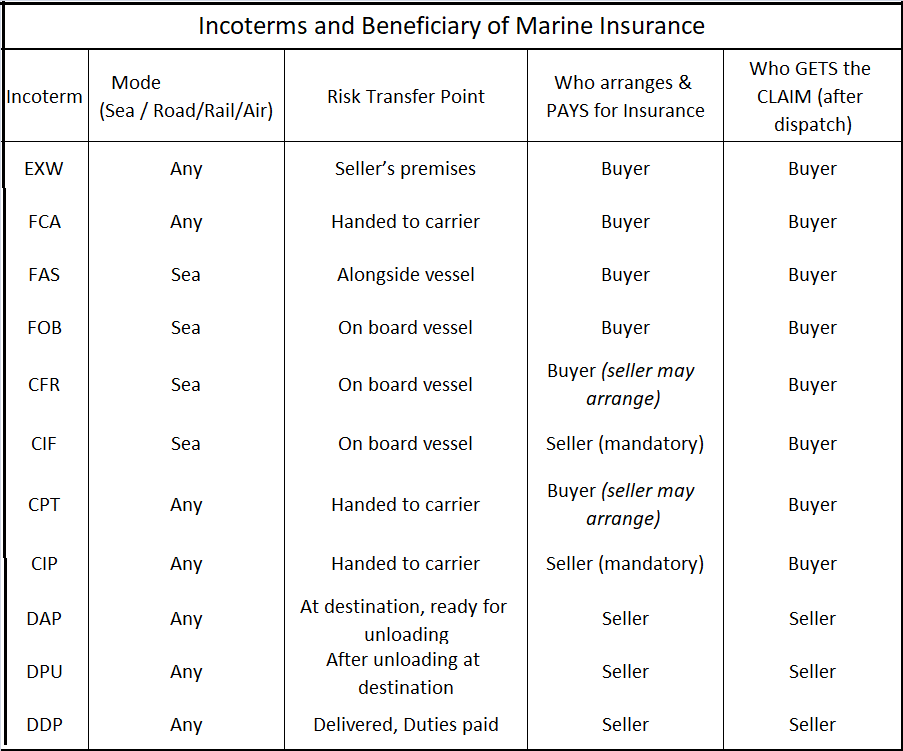
Task: Select the 'Risk Transfer Point' column header
Action: coord(406,97)
